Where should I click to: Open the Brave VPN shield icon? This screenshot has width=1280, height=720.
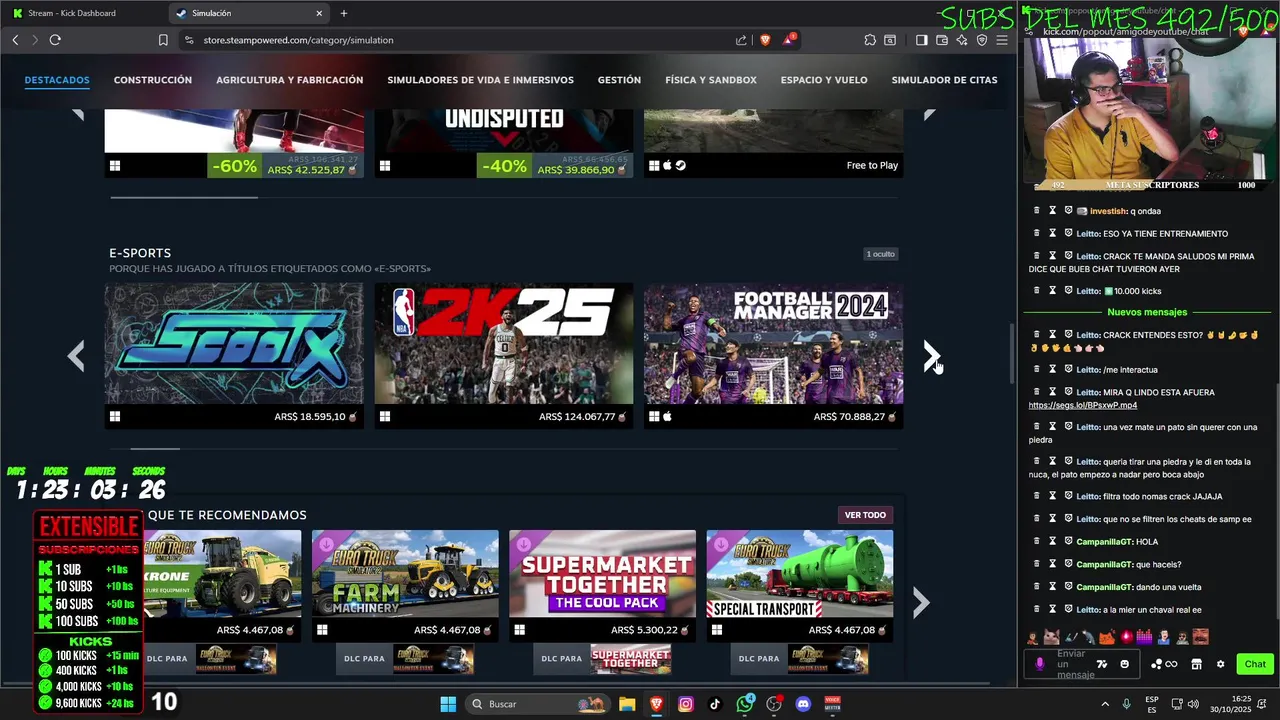click(x=982, y=40)
